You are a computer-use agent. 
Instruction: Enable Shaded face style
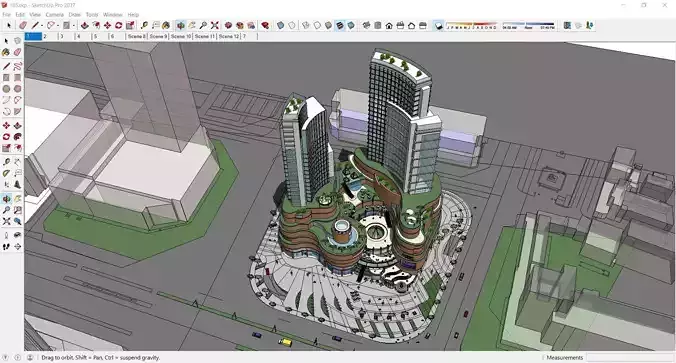tap(329, 25)
